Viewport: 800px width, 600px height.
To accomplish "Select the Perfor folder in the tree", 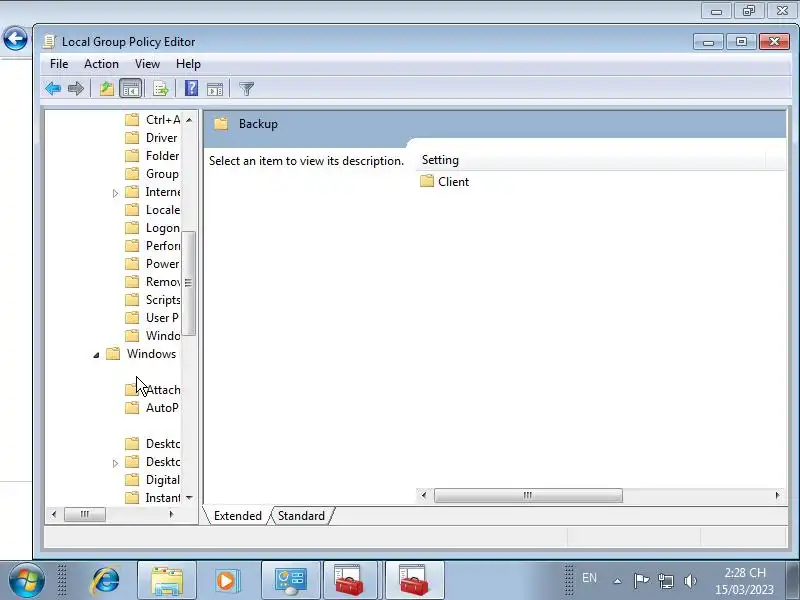I will [x=153, y=246].
